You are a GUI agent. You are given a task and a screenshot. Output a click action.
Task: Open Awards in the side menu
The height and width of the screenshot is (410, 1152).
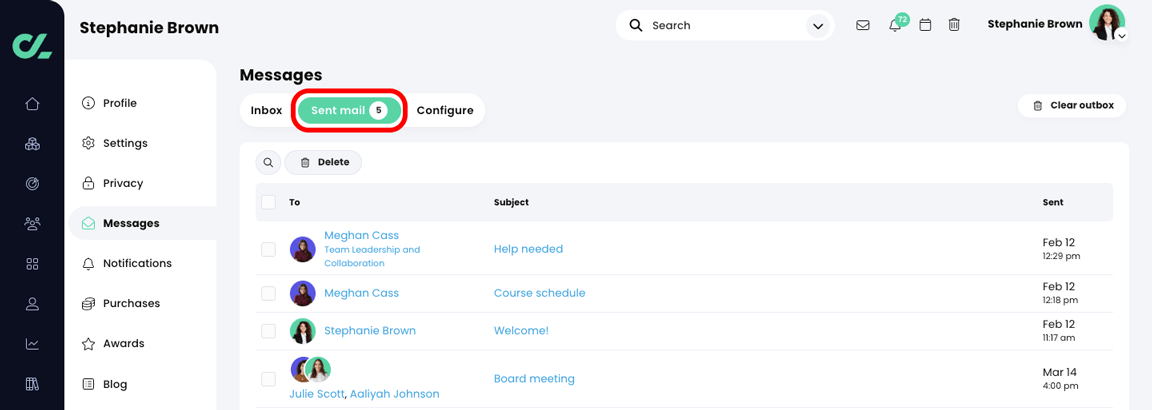pos(123,343)
